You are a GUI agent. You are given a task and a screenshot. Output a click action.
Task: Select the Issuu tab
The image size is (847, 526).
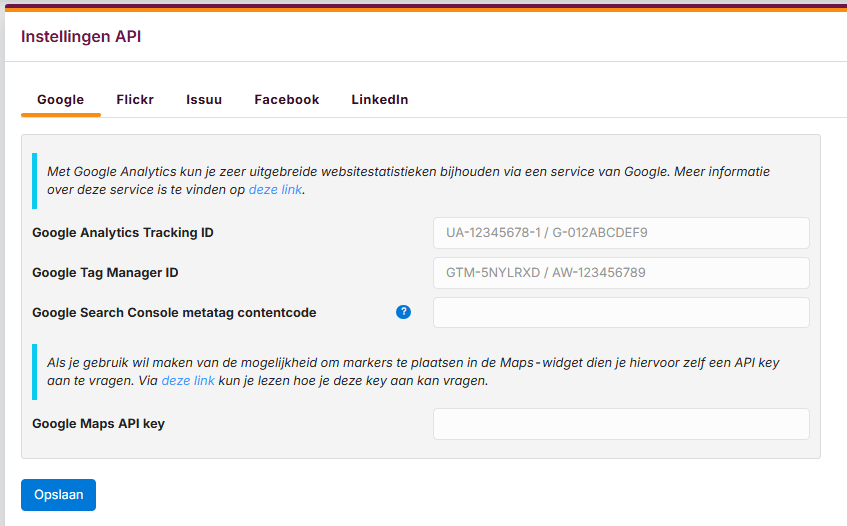204,100
